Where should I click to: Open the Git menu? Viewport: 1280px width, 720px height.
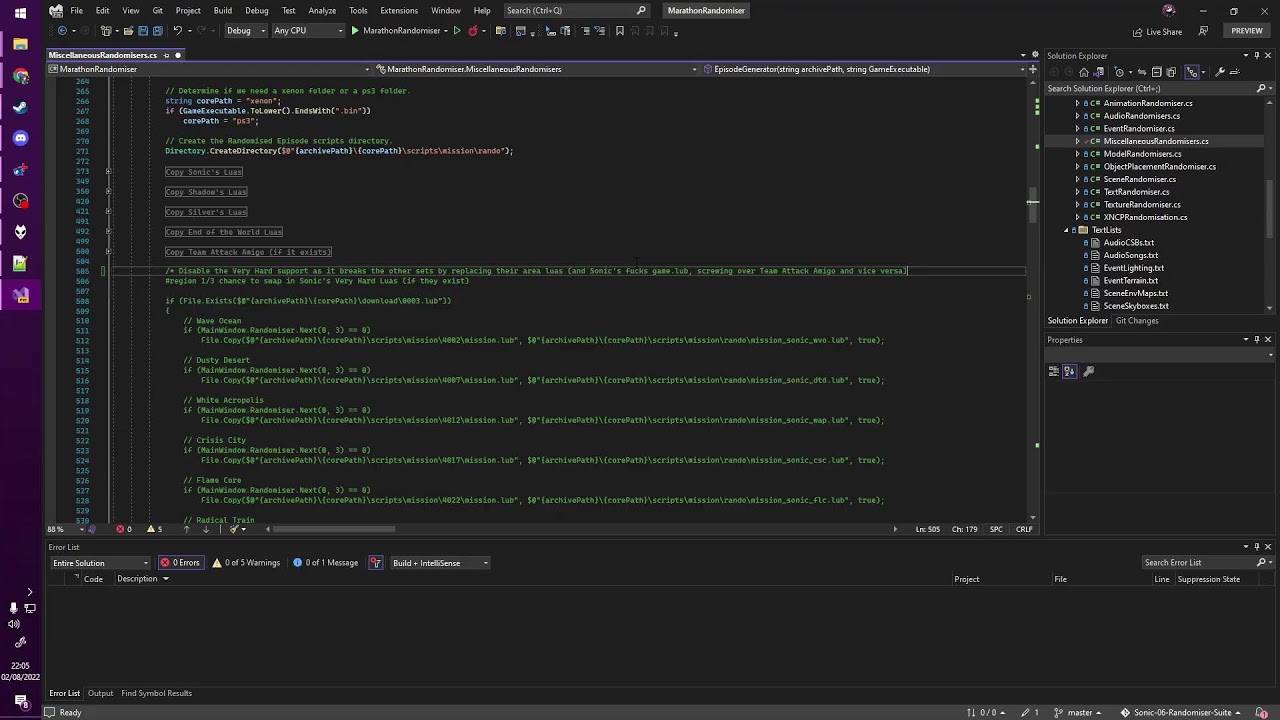click(x=157, y=10)
